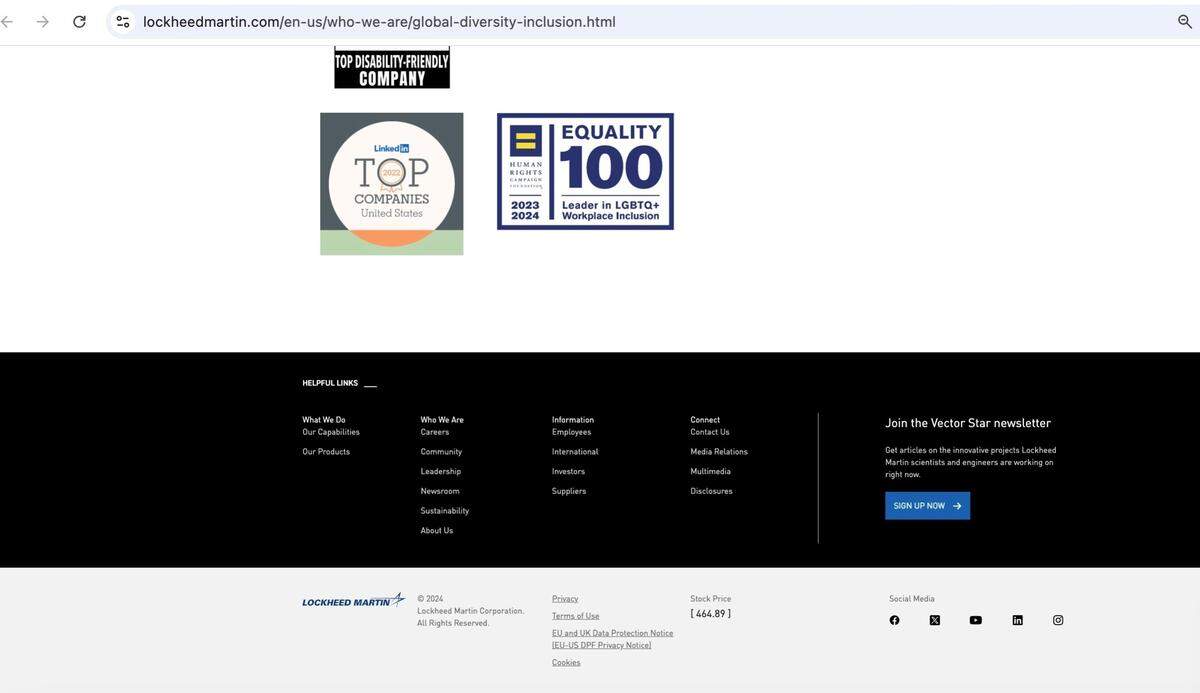This screenshot has width=1200, height=693.
Task: Open the Terms of Use link
Action: click(576, 616)
